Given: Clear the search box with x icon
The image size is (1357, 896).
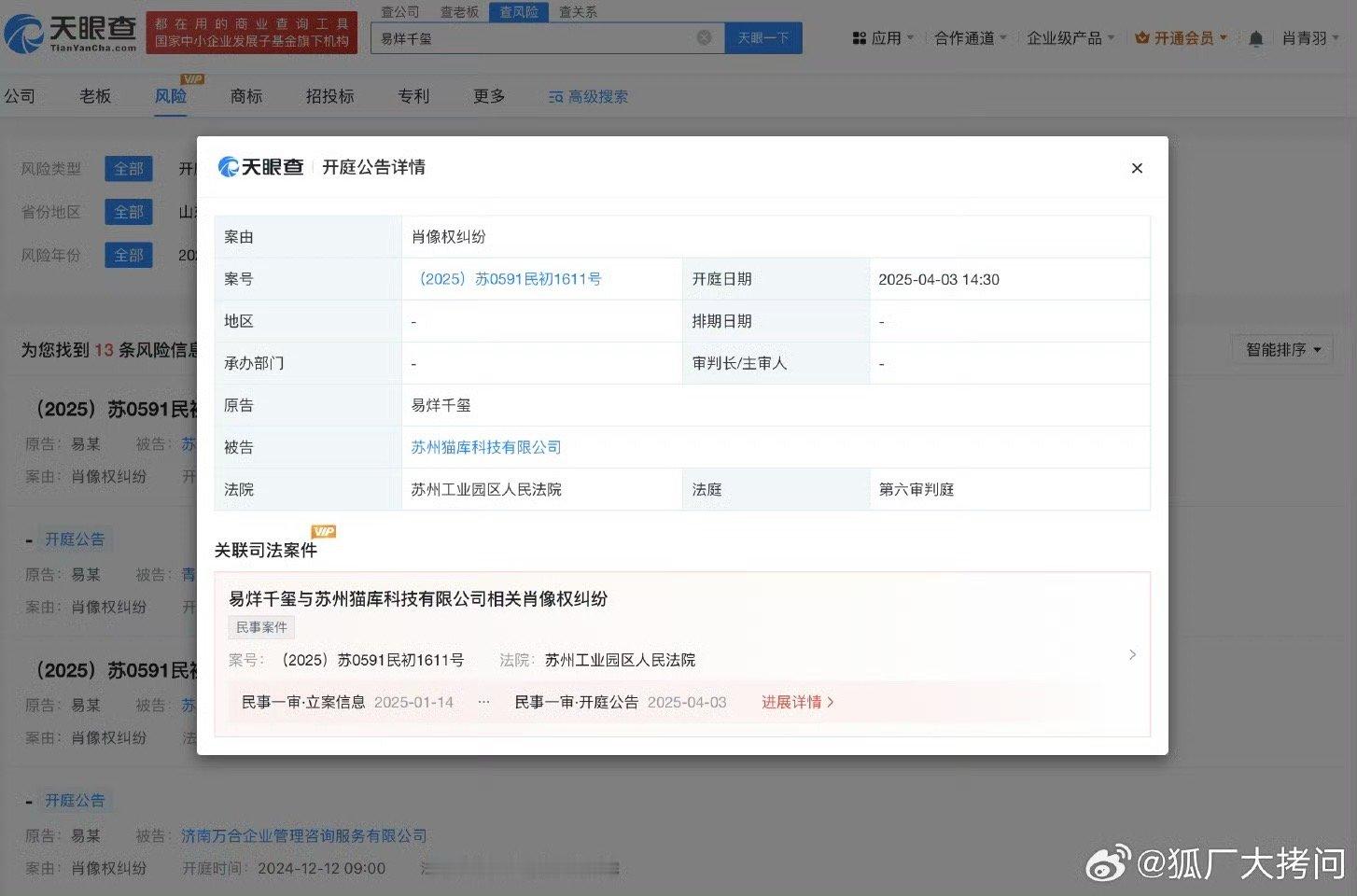Looking at the screenshot, I should (x=705, y=37).
